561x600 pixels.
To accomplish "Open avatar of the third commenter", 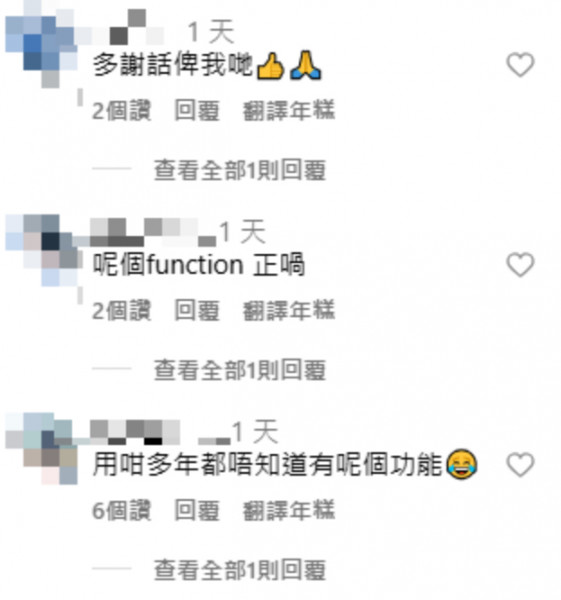I will (x=41, y=448).
